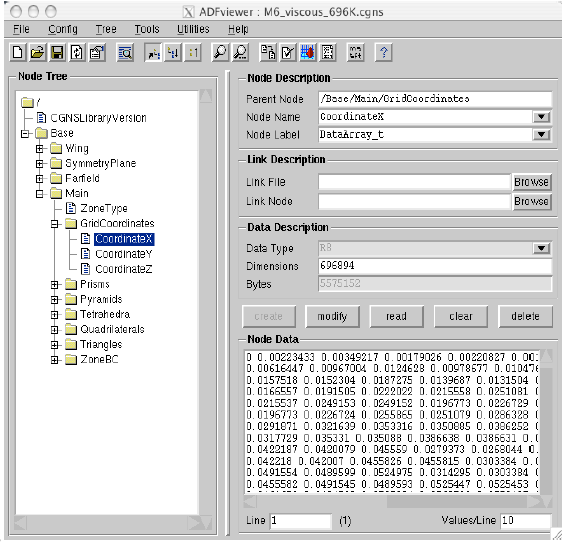Click the Reload file toolbar icon
The image size is (565, 543).
(77, 53)
